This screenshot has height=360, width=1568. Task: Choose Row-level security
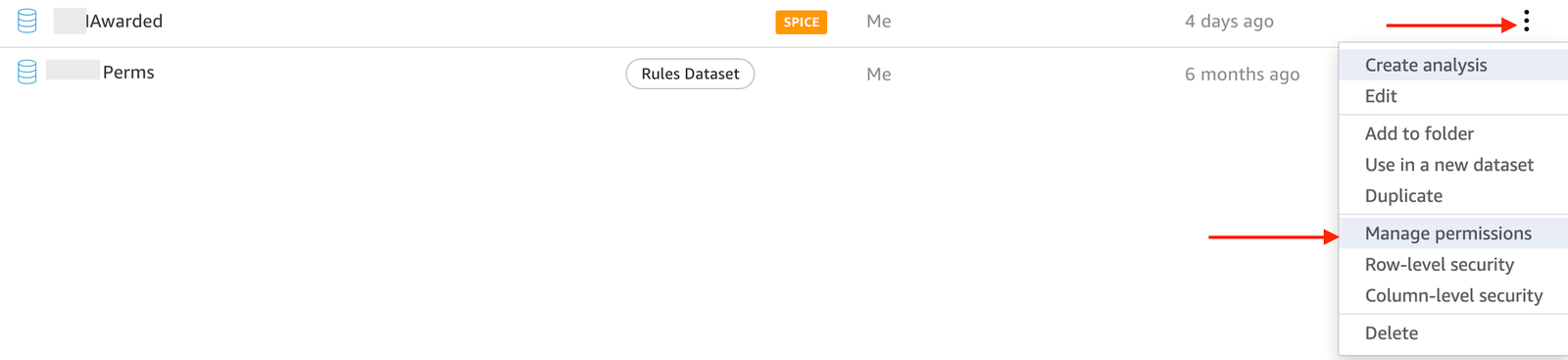pyautogui.click(x=1439, y=265)
